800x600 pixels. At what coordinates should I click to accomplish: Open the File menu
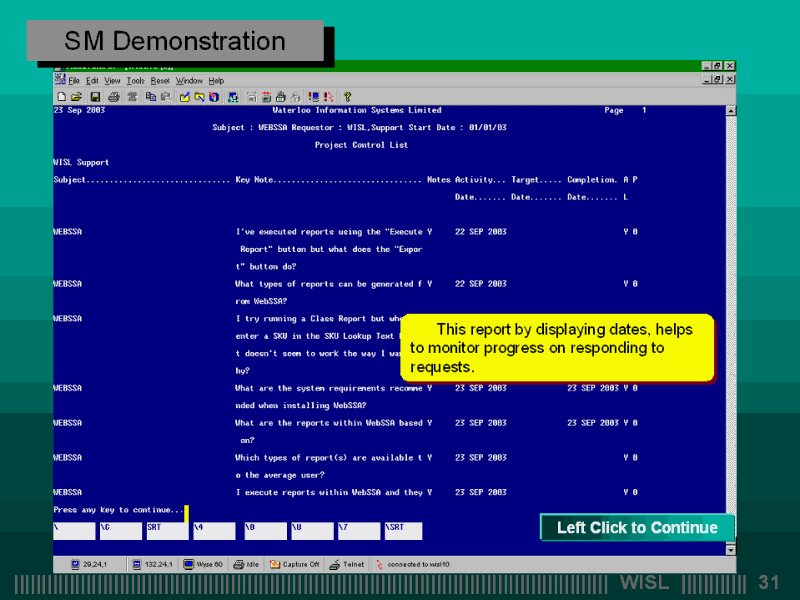(x=74, y=81)
